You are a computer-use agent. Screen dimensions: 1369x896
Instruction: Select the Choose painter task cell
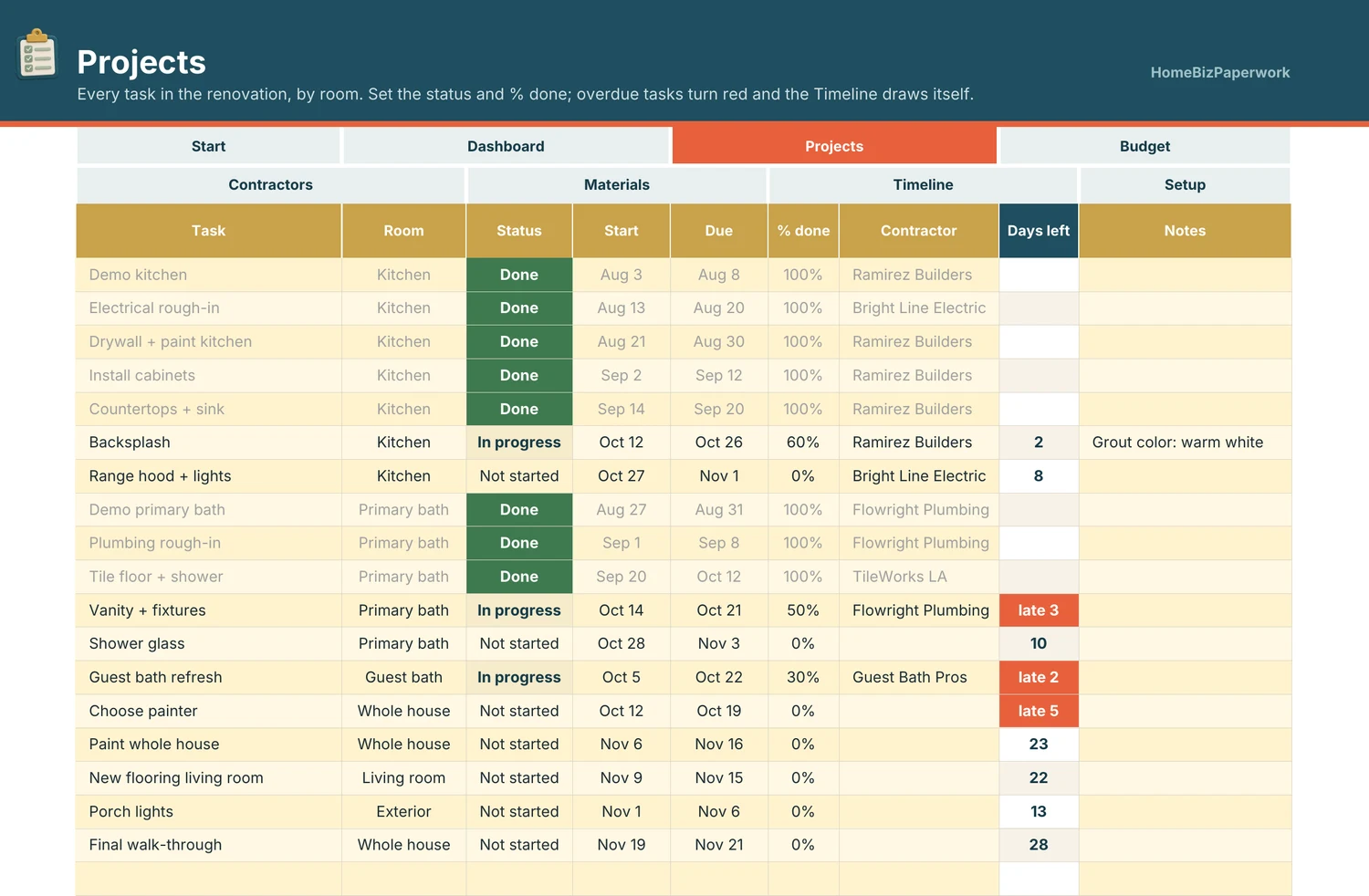tap(208, 711)
